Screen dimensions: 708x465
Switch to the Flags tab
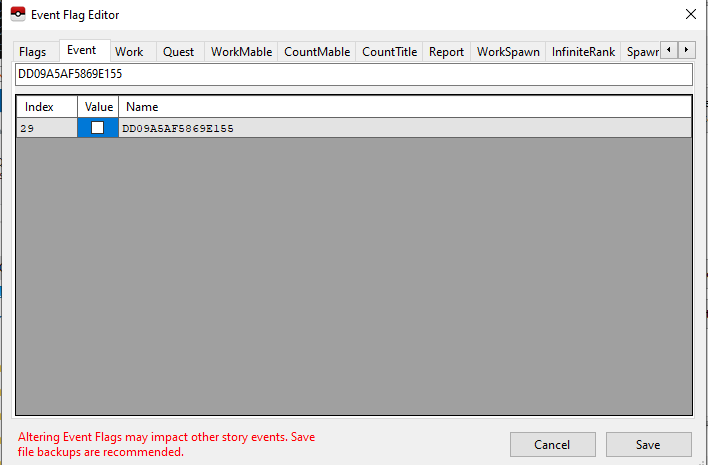[33, 52]
